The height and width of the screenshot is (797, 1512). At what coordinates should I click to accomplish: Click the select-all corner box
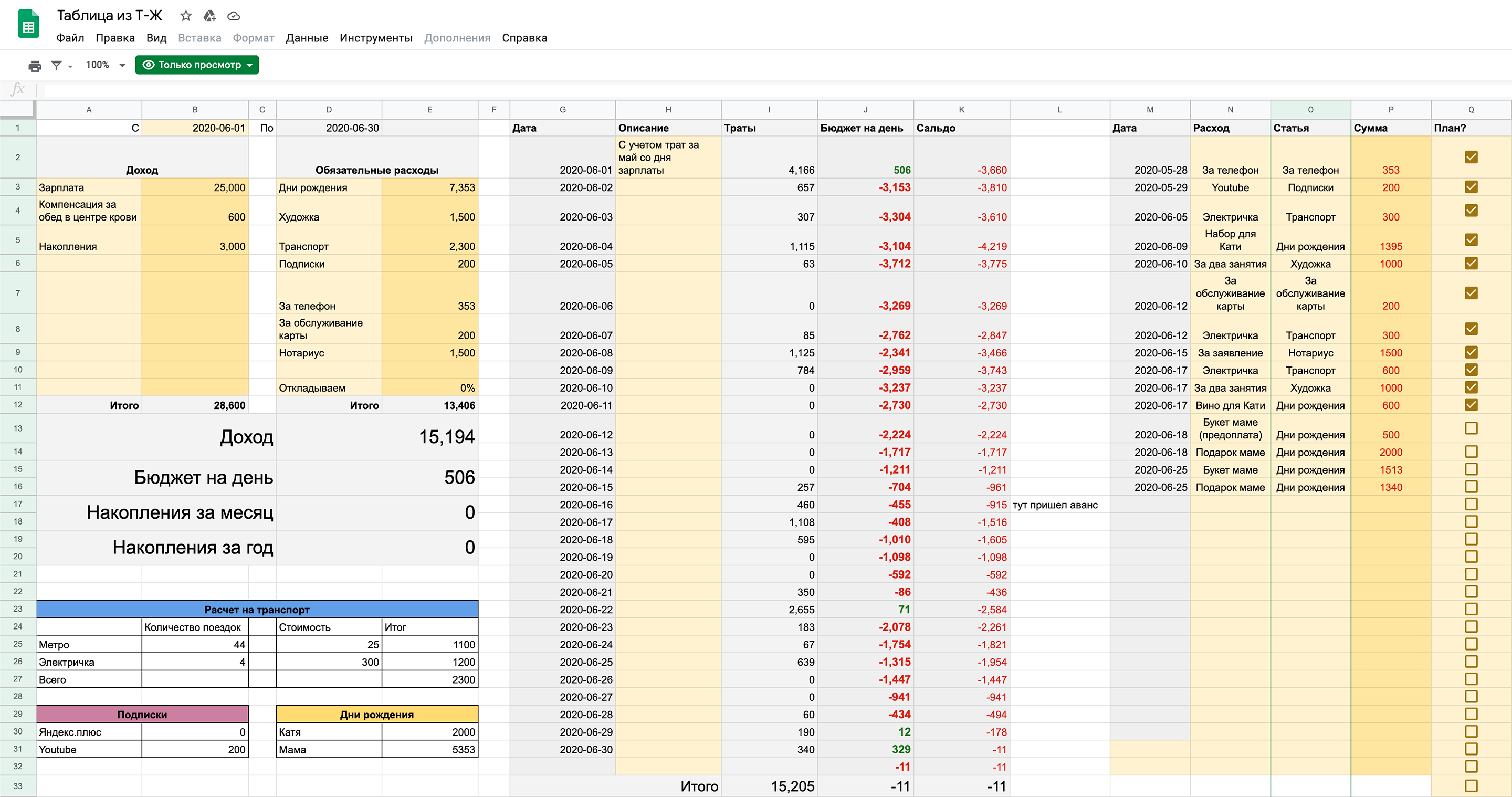click(x=18, y=110)
